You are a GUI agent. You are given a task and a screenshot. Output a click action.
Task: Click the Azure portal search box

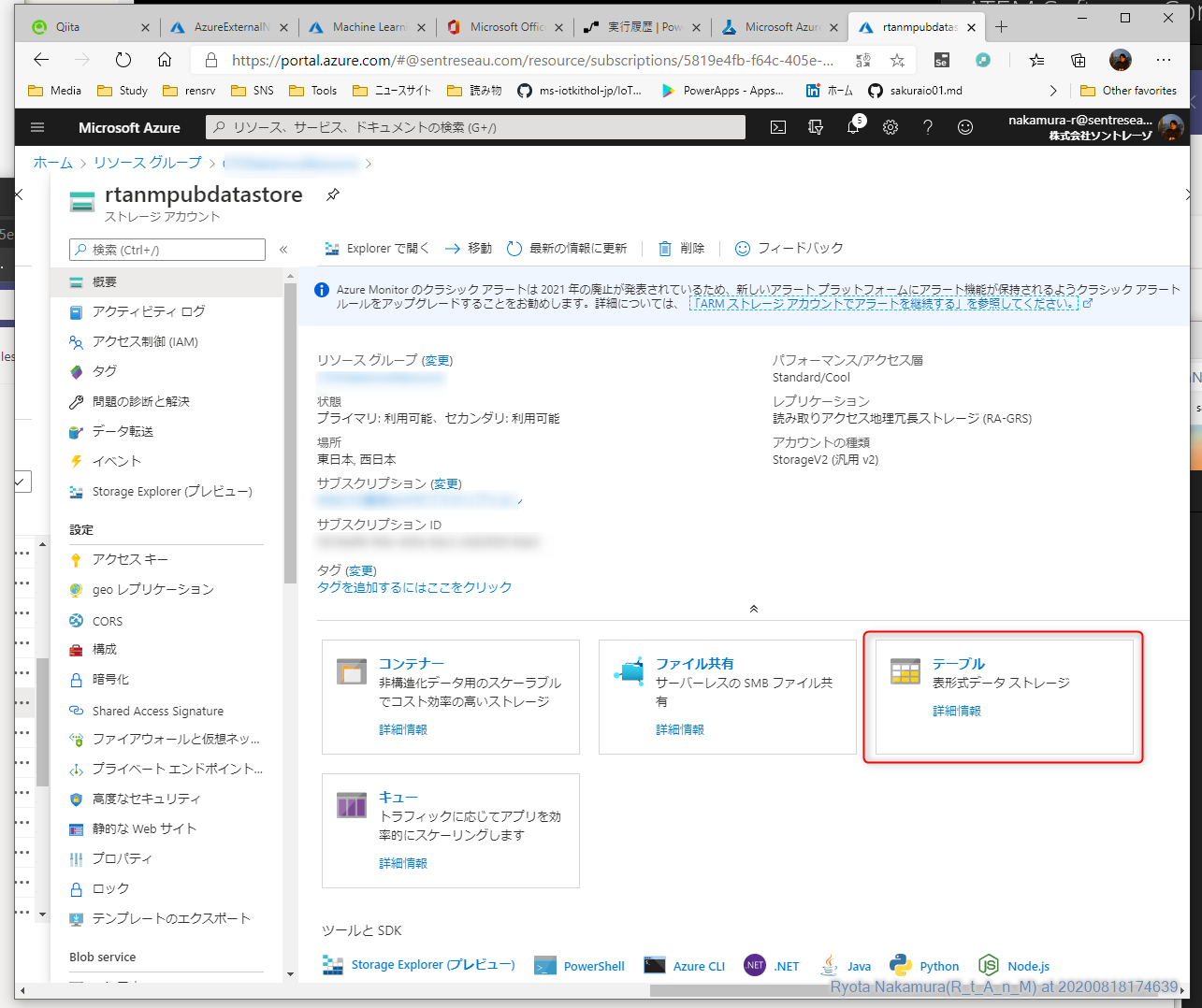pos(476,127)
